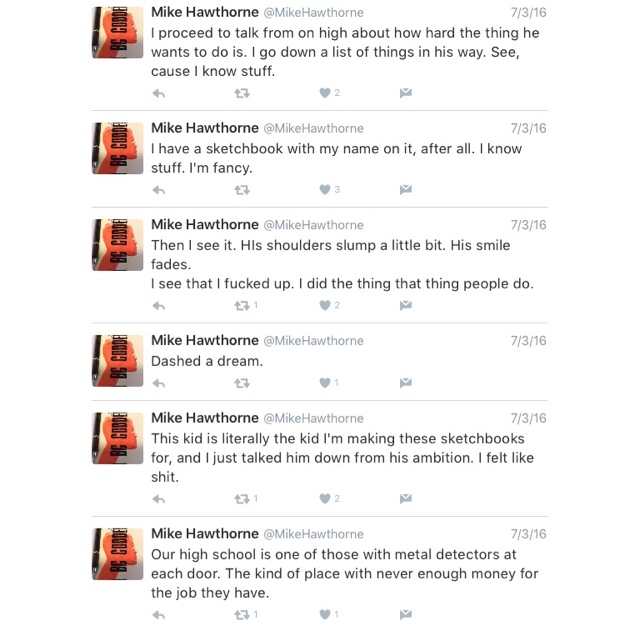Retweet the 'This kid is literally' tweet
640x631 pixels.
click(242, 499)
